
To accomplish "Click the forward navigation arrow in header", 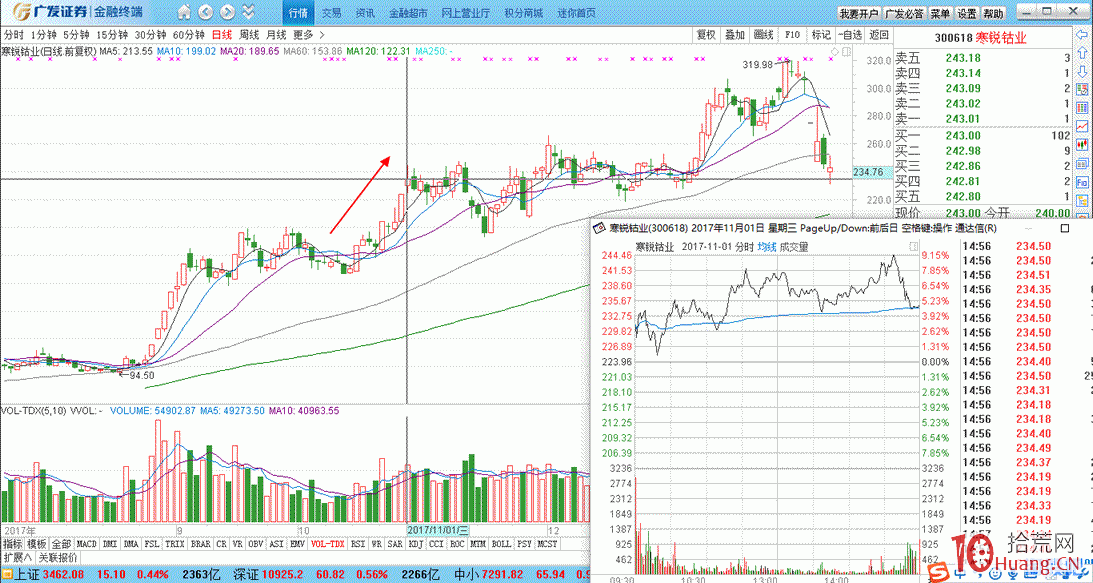I will (227, 13).
